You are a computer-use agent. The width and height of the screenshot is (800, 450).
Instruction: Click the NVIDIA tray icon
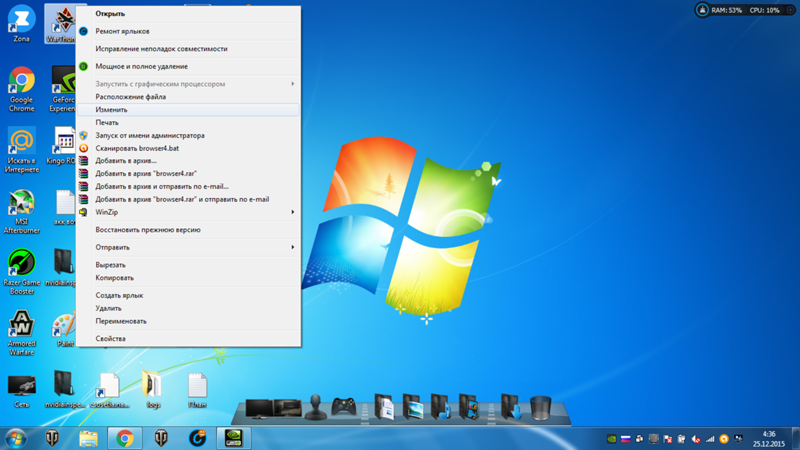pos(611,439)
